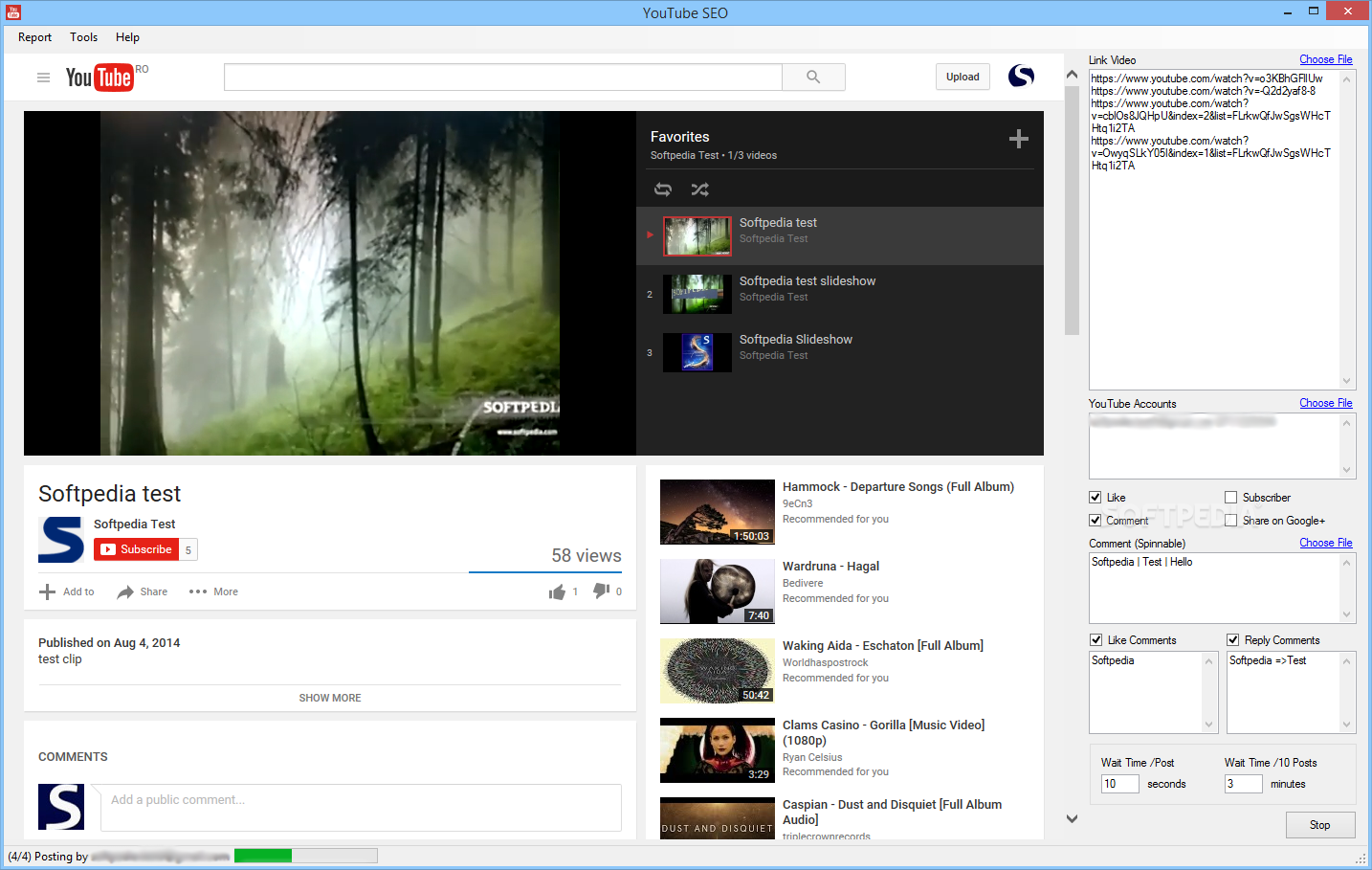Viewport: 1372px width, 870px height.
Task: Open Caspian - Dust and Disquiet title
Action: (x=892, y=812)
